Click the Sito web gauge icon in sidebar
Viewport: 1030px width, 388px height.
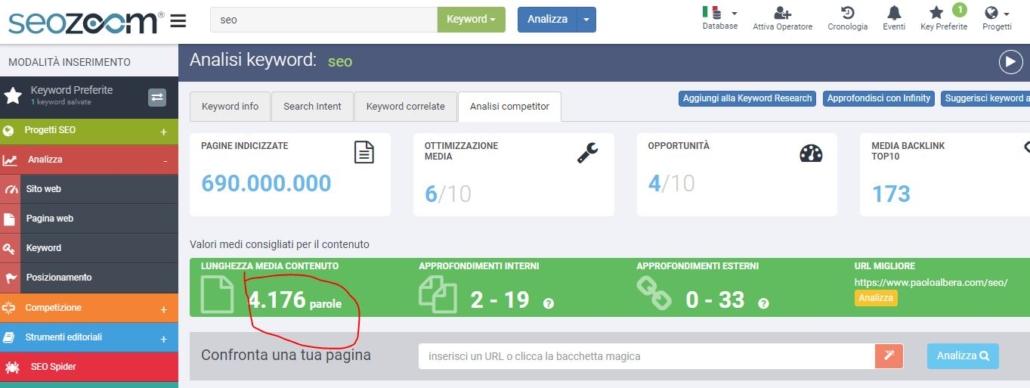pyautogui.click(x=11, y=190)
